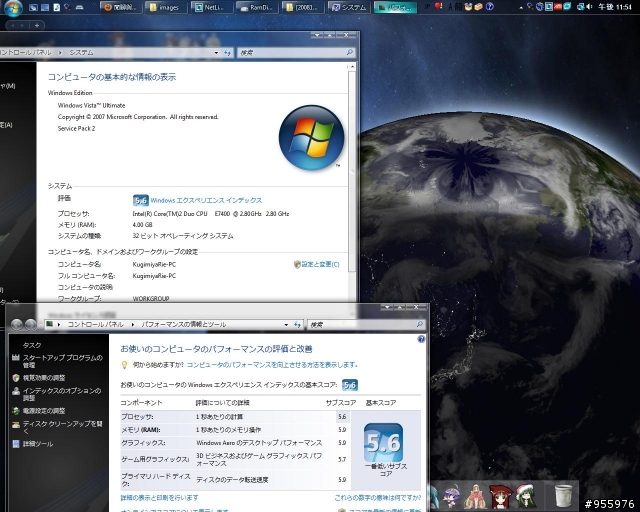640x512 pixels.
Task: Click メモリ (RAM): row label
Action: click(x=141, y=430)
